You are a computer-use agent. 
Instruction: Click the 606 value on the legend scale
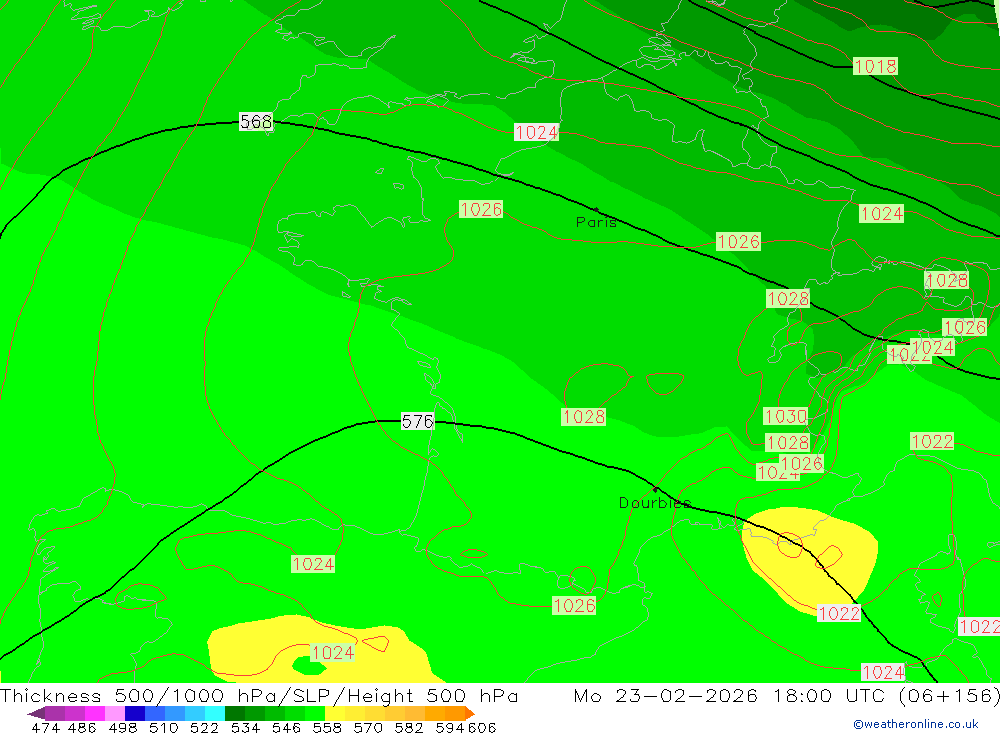[482, 727]
